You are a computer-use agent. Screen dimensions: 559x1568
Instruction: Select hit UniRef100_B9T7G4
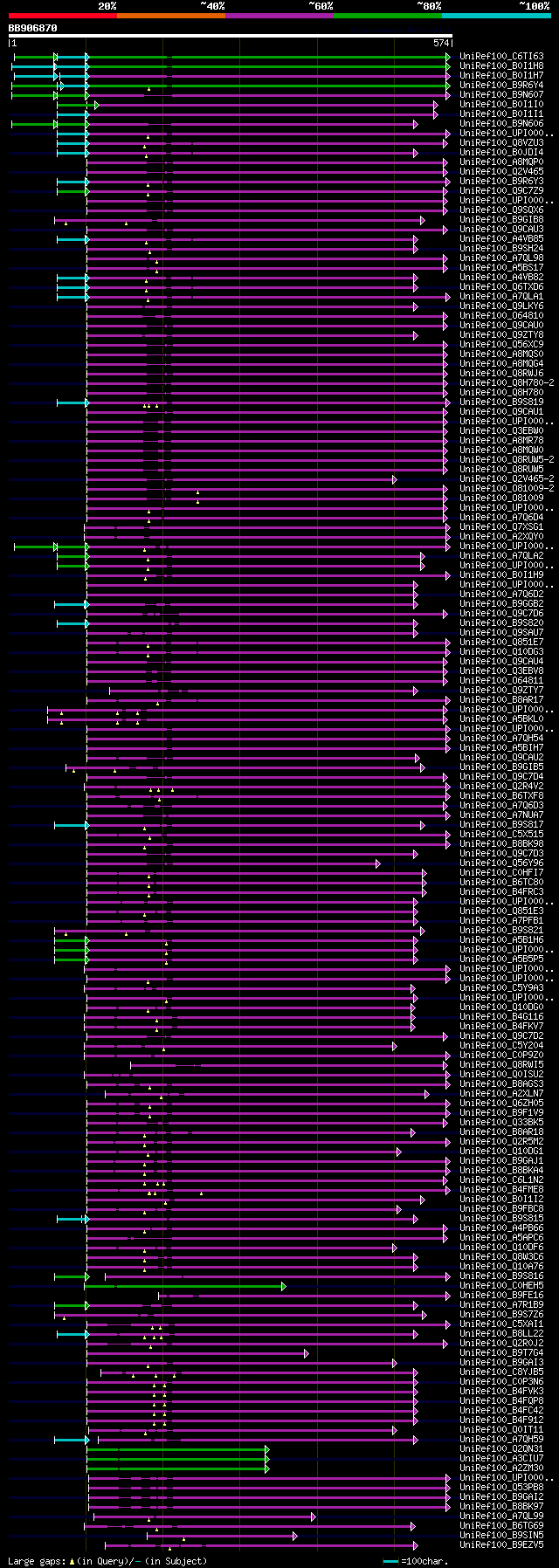pyautogui.click(x=501, y=1353)
